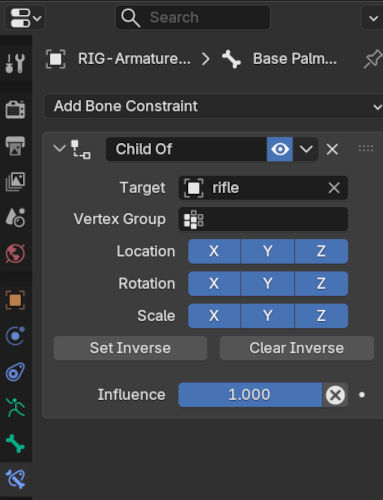Select Base Palm bone in breadcrumb
The image size is (383, 500).
[x=295, y=59]
